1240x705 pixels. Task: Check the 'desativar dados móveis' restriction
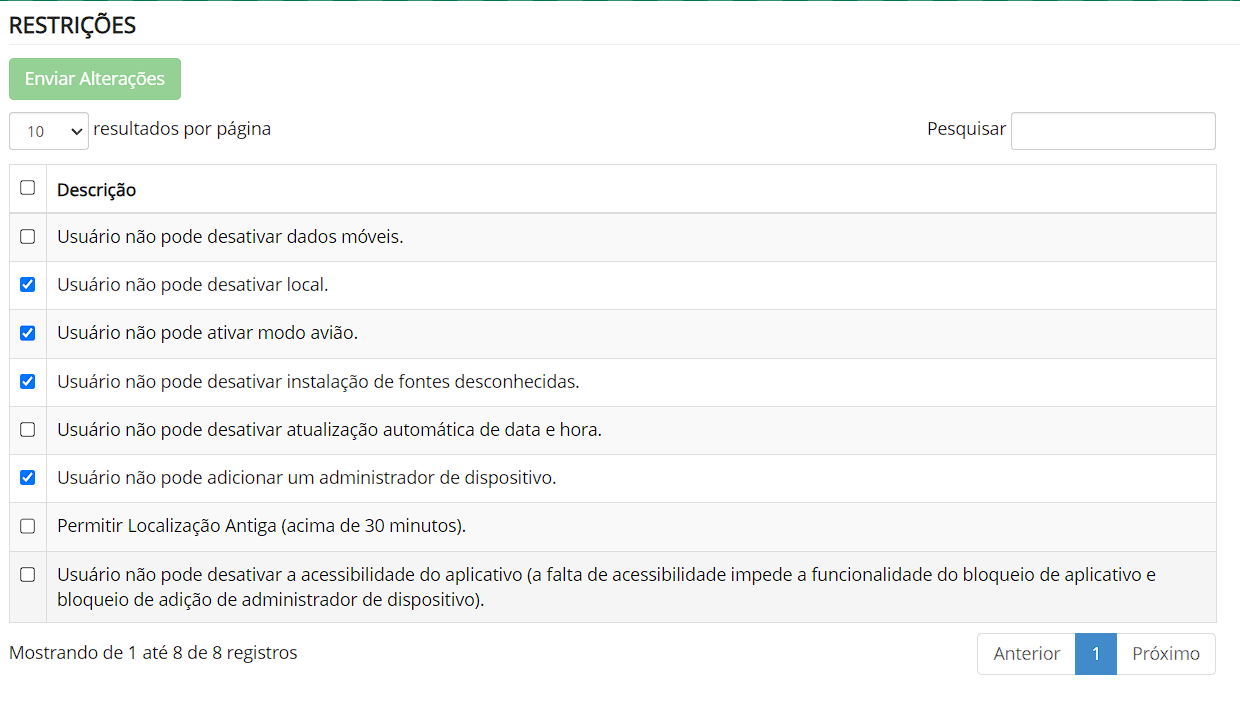coord(28,237)
